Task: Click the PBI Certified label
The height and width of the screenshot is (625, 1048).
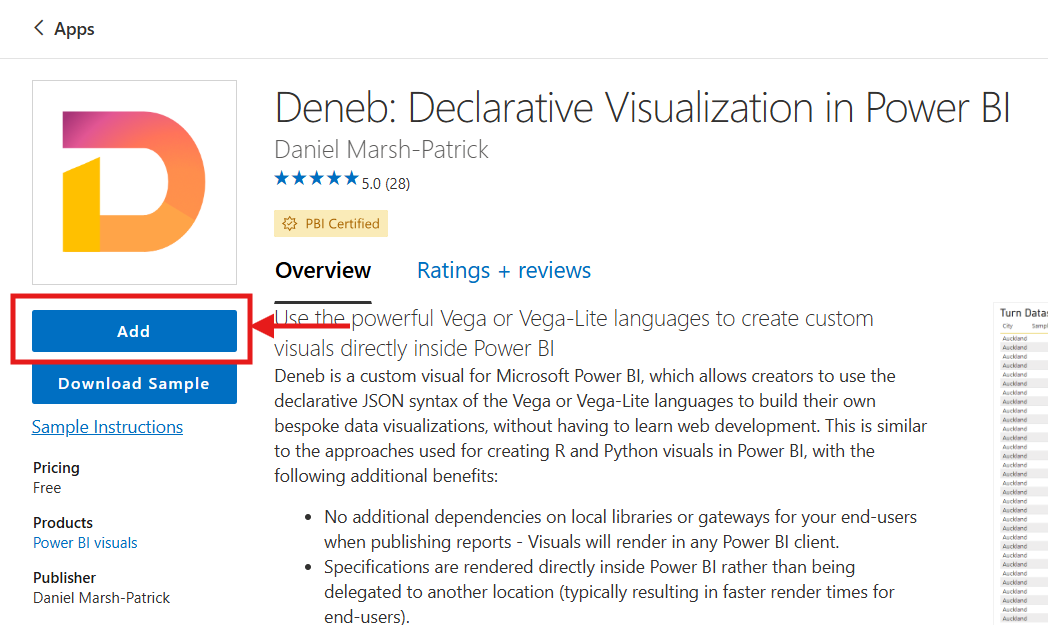Action: [x=342, y=224]
